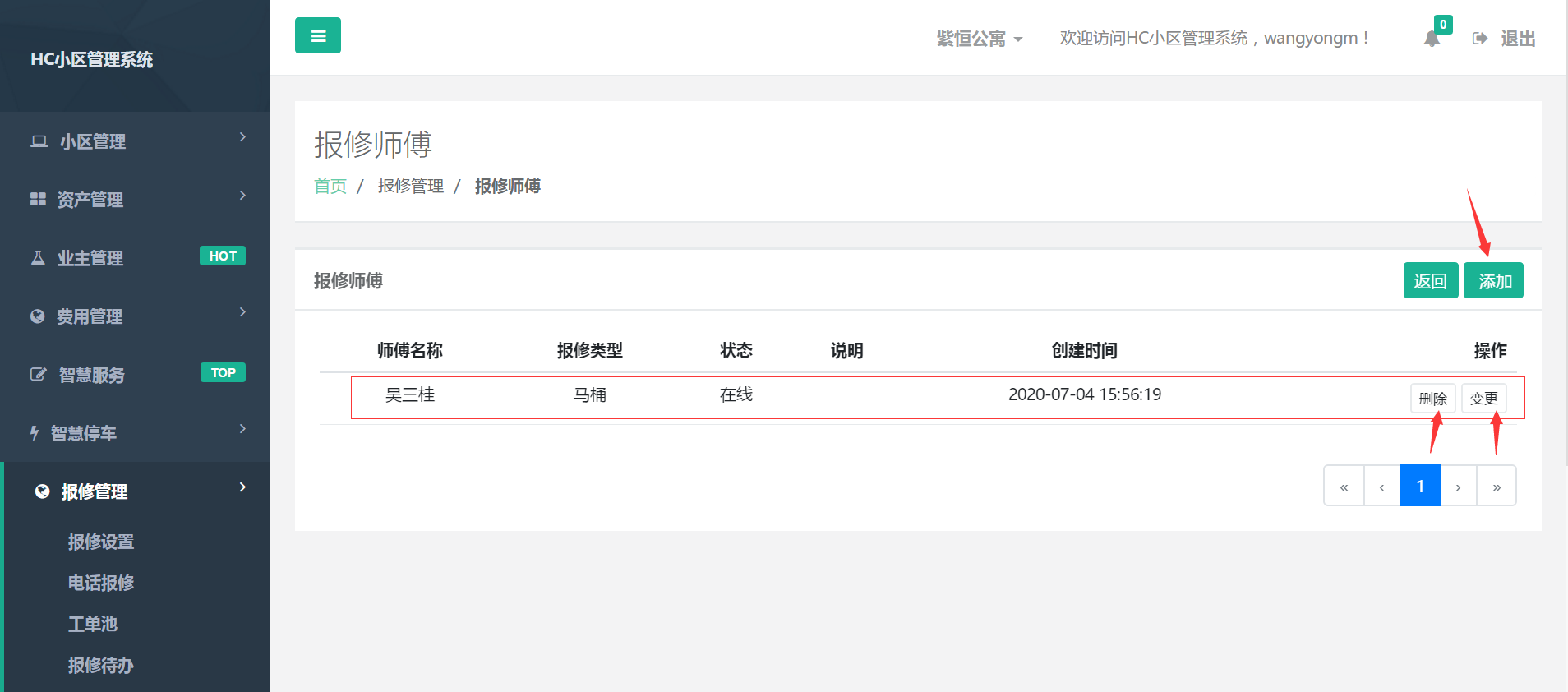1568x692 pixels.
Task: Click the logout arrow icon
Action: [x=1479, y=39]
